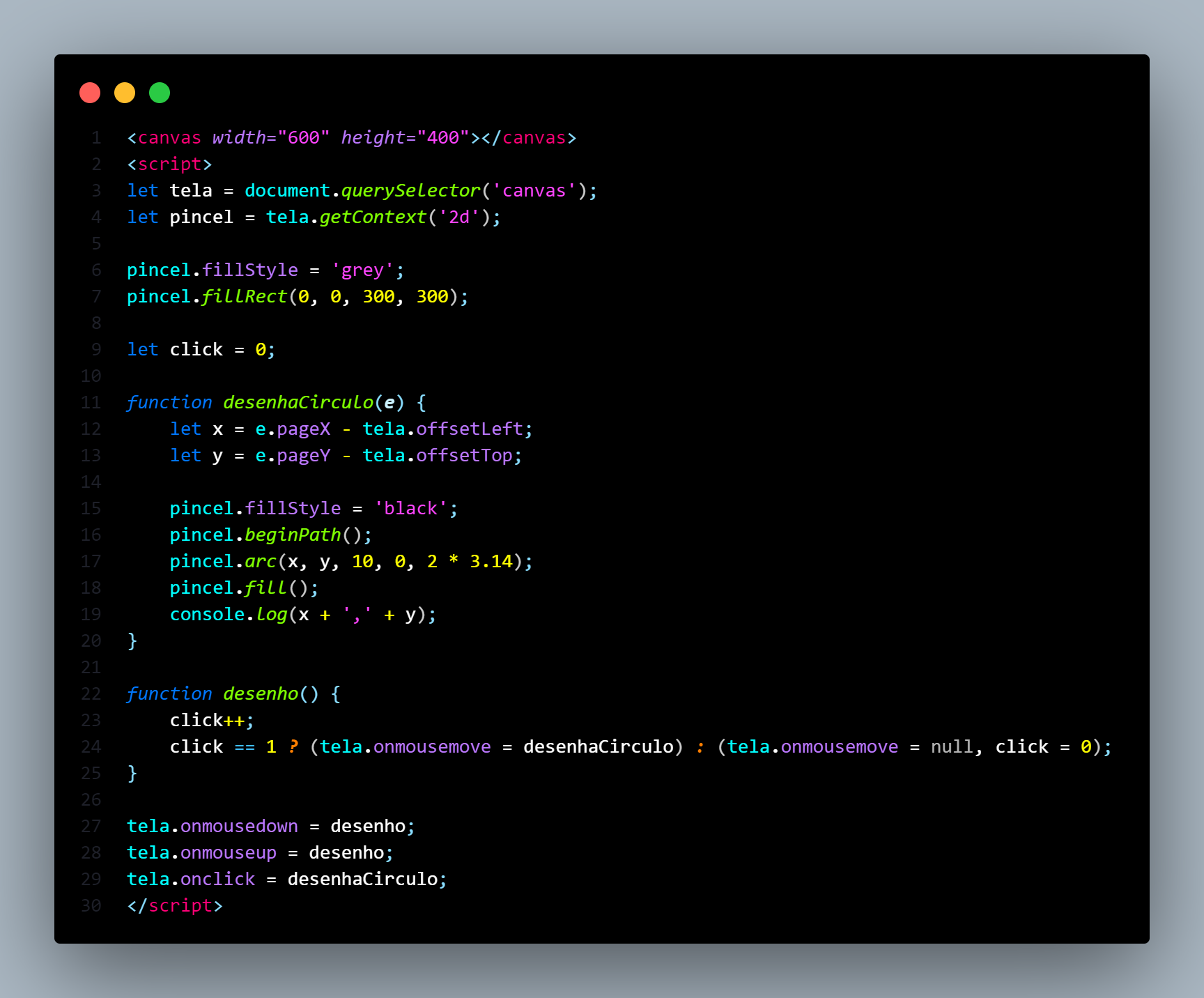Click line number 22 in the gutter
This screenshot has width=1204, height=998.
pos(91,694)
